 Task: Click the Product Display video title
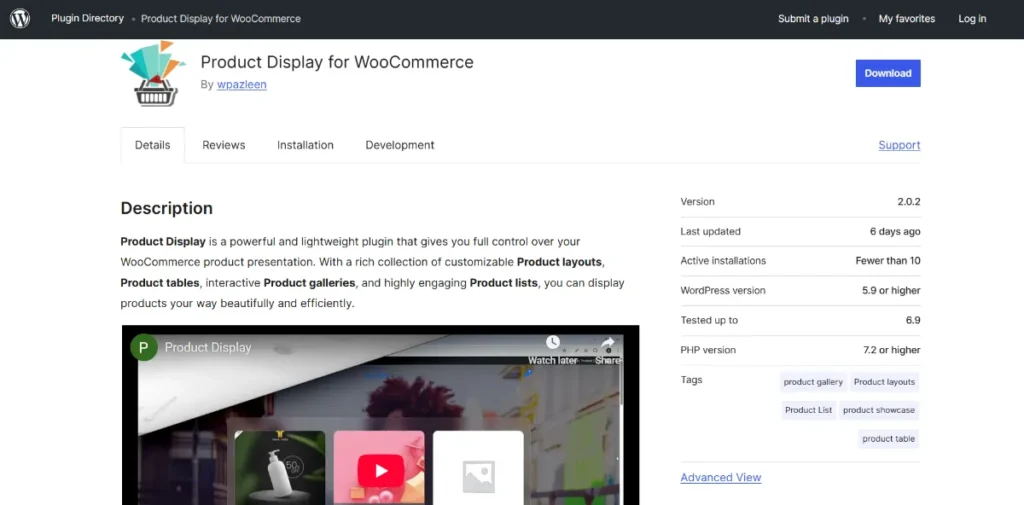pyautogui.click(x=208, y=348)
